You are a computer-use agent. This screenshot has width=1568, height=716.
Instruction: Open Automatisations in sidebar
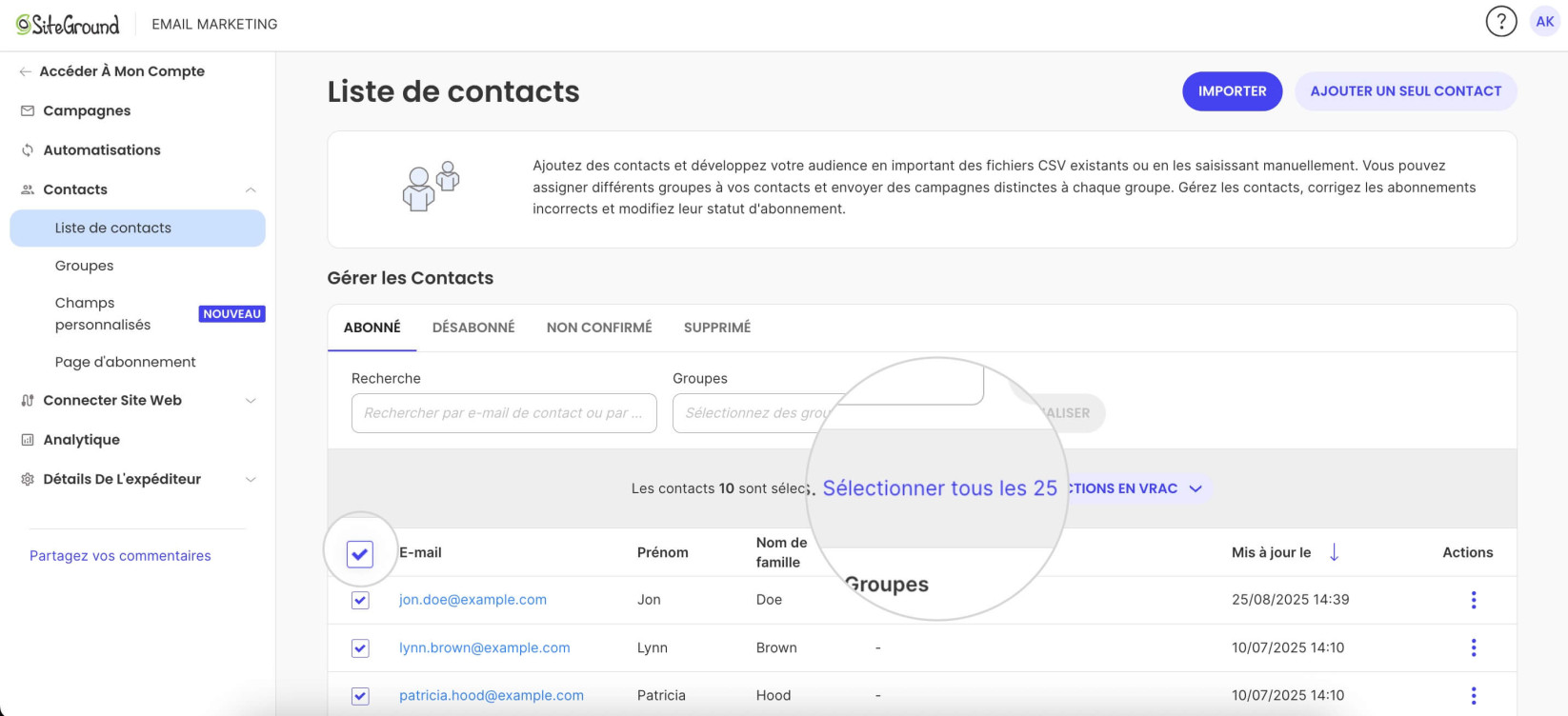coord(102,150)
